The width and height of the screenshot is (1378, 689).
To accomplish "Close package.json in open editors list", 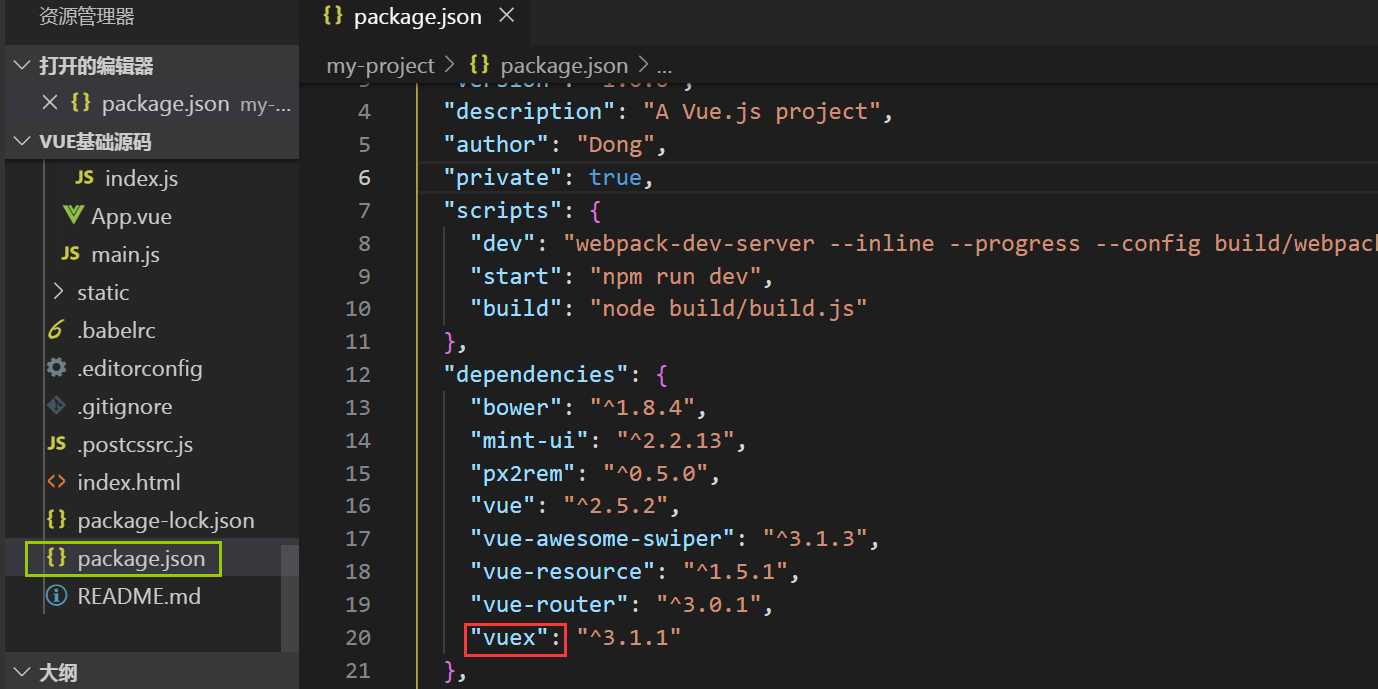I will pos(50,103).
